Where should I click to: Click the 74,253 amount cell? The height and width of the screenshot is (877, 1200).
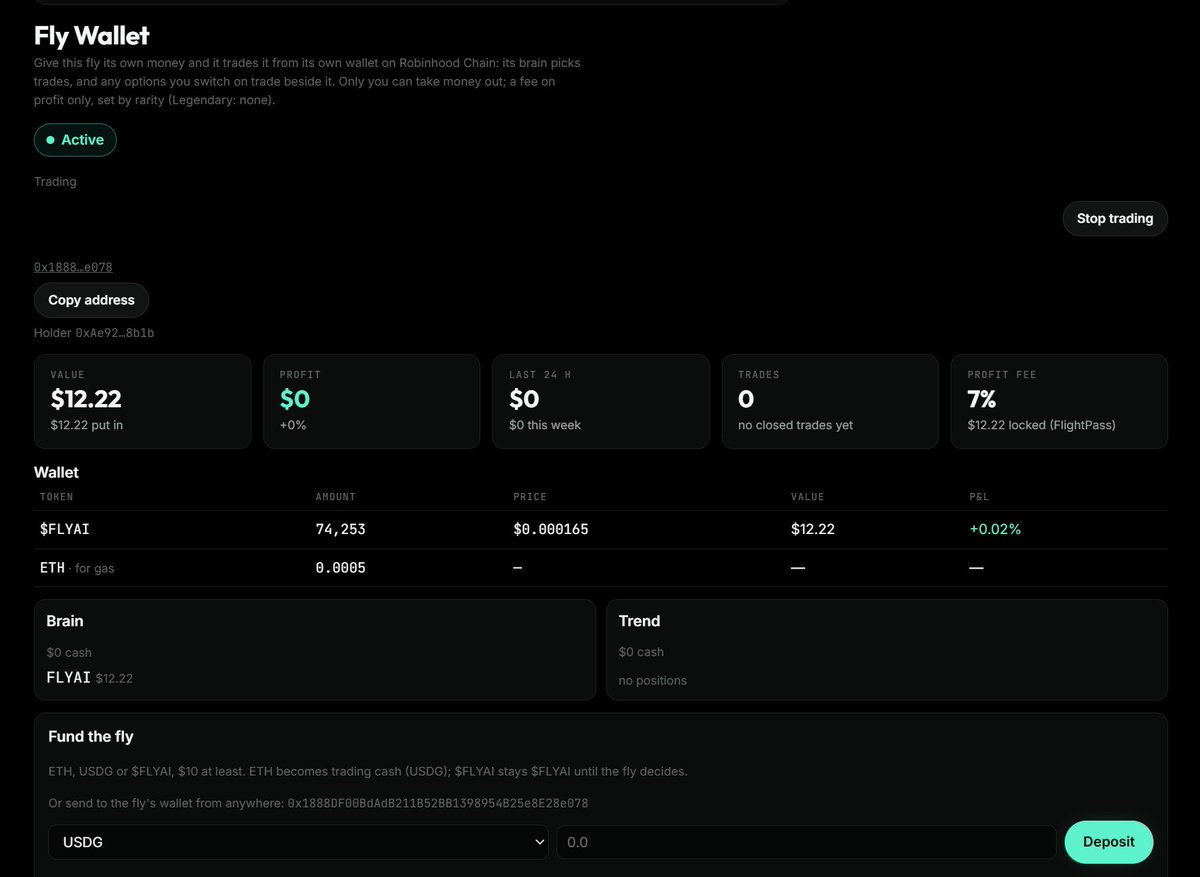click(341, 529)
